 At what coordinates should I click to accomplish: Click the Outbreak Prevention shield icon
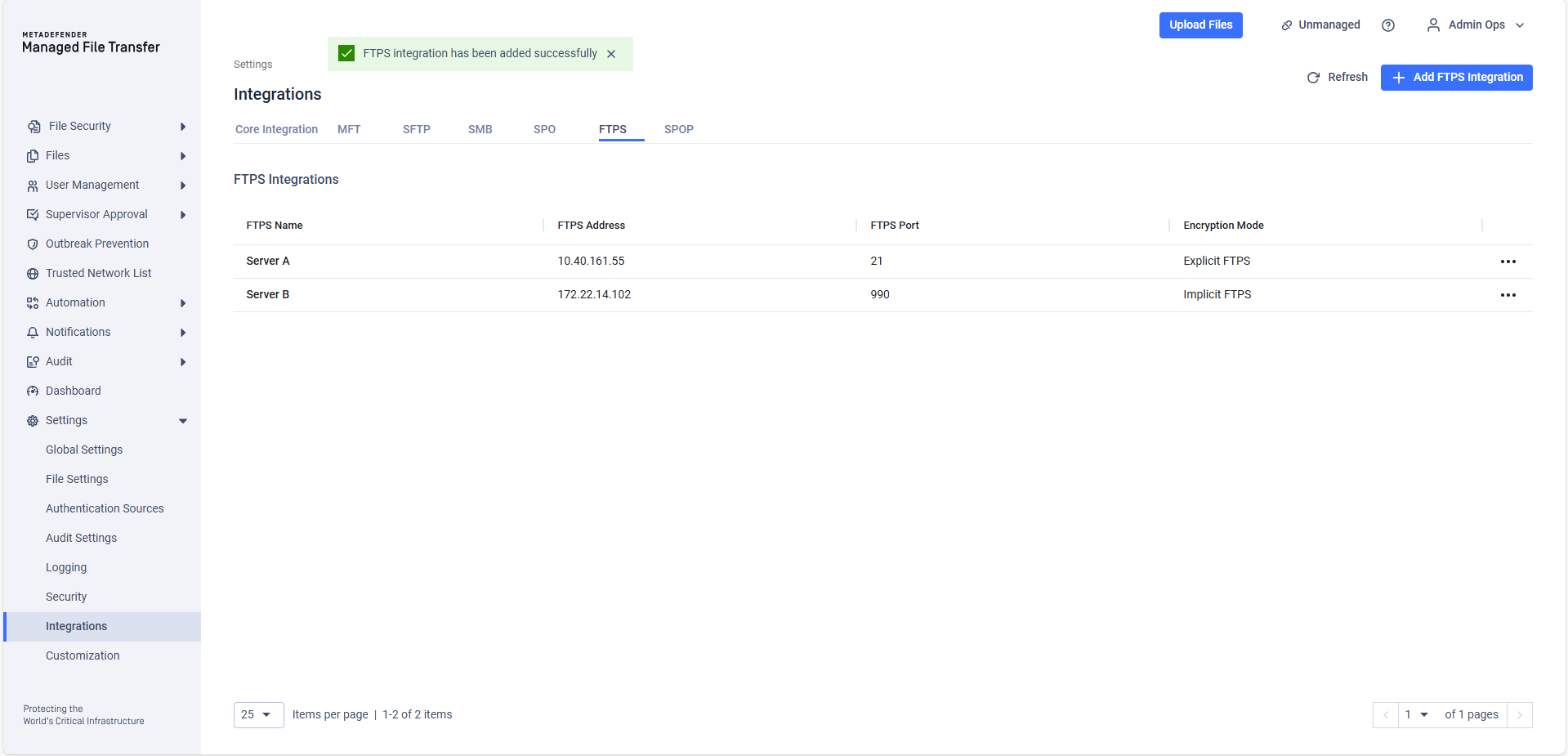pos(33,244)
